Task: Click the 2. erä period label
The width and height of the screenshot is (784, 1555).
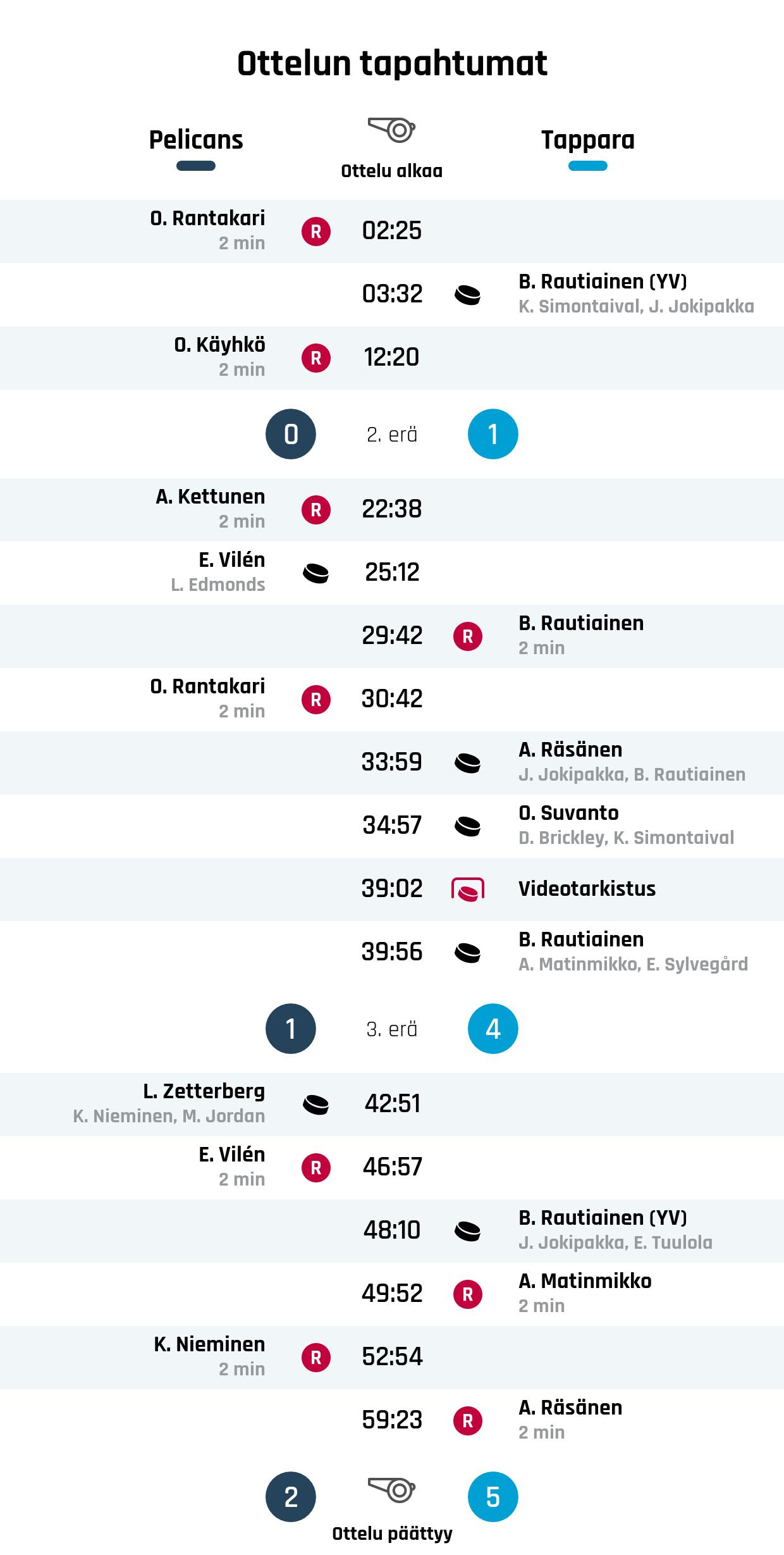Action: (392, 435)
